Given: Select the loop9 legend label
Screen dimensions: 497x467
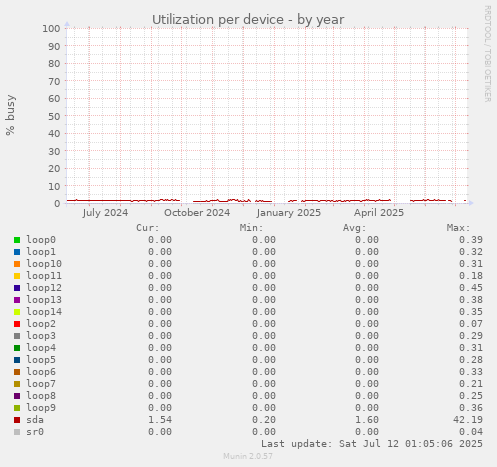Looking at the screenshot, I should 41,408.
